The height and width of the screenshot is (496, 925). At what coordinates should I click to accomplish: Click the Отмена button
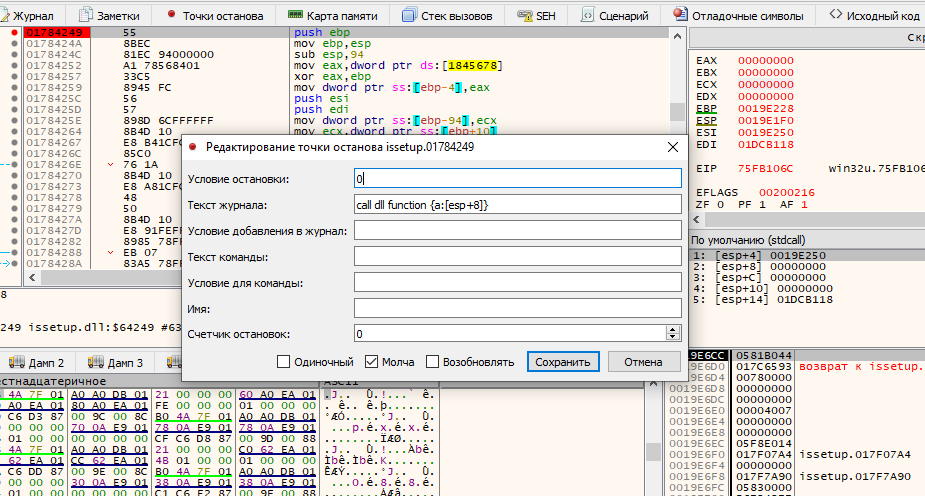(643, 361)
